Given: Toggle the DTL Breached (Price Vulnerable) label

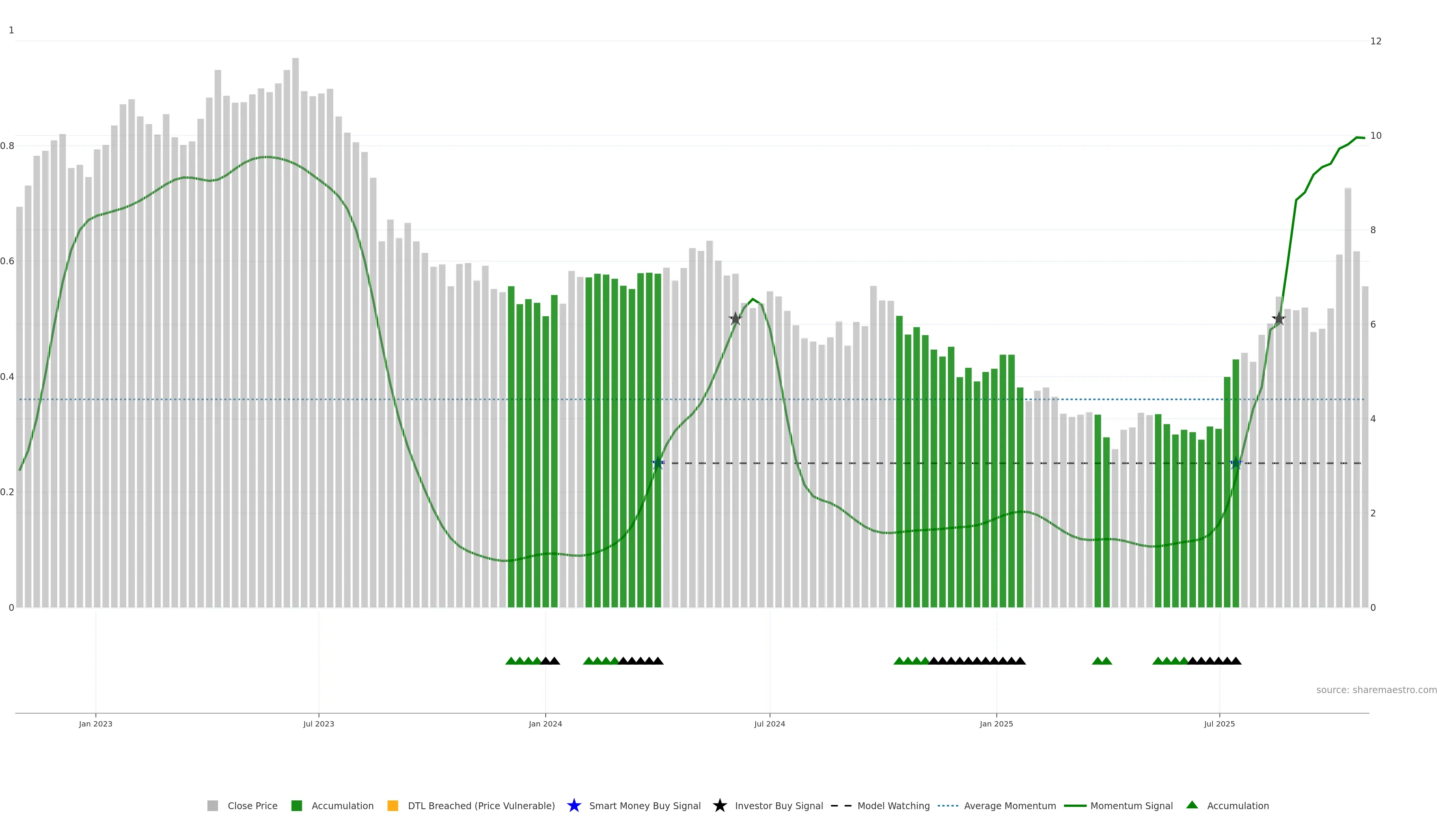Looking at the screenshot, I should [x=481, y=805].
